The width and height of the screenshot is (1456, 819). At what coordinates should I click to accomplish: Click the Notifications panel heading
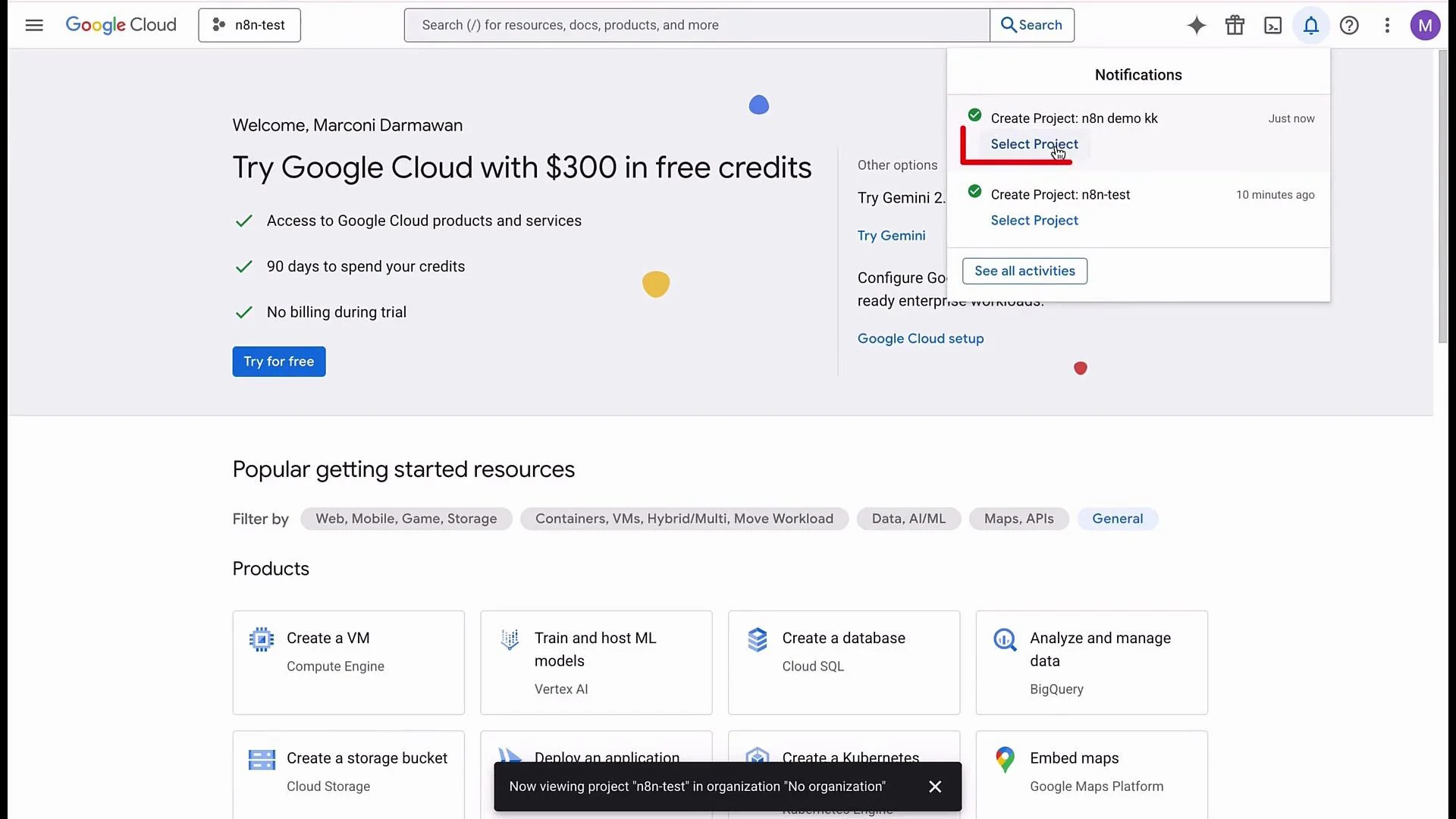coord(1138,75)
